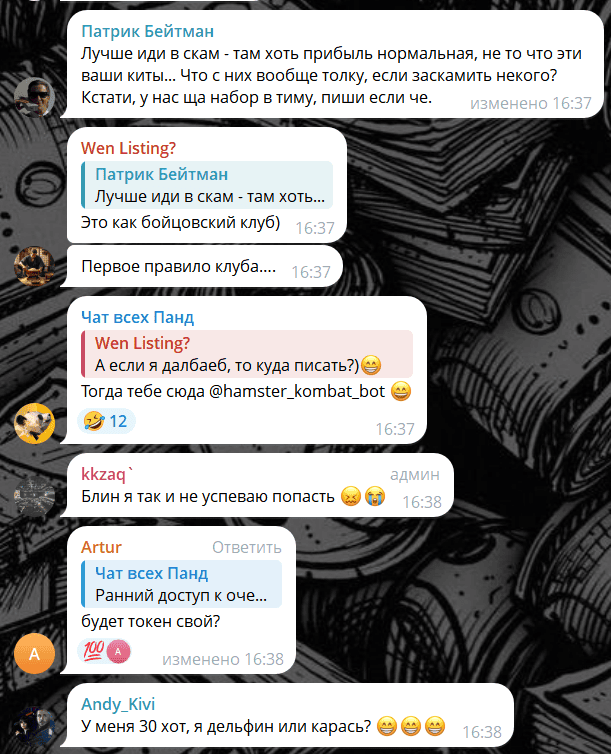This screenshot has width=611, height=754.
Task: Open the @hamster_kombat_bot mention link
Action: (297, 391)
